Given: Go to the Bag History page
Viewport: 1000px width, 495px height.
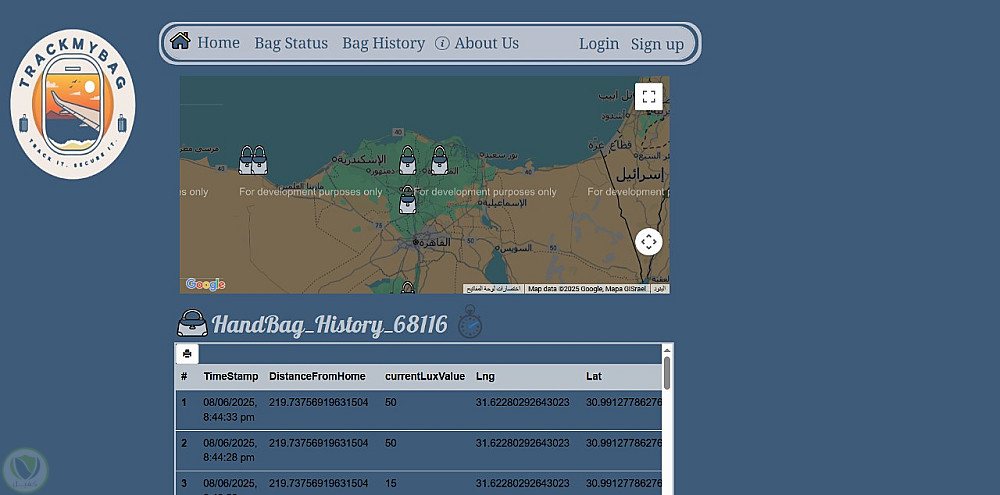Looking at the screenshot, I should [383, 43].
